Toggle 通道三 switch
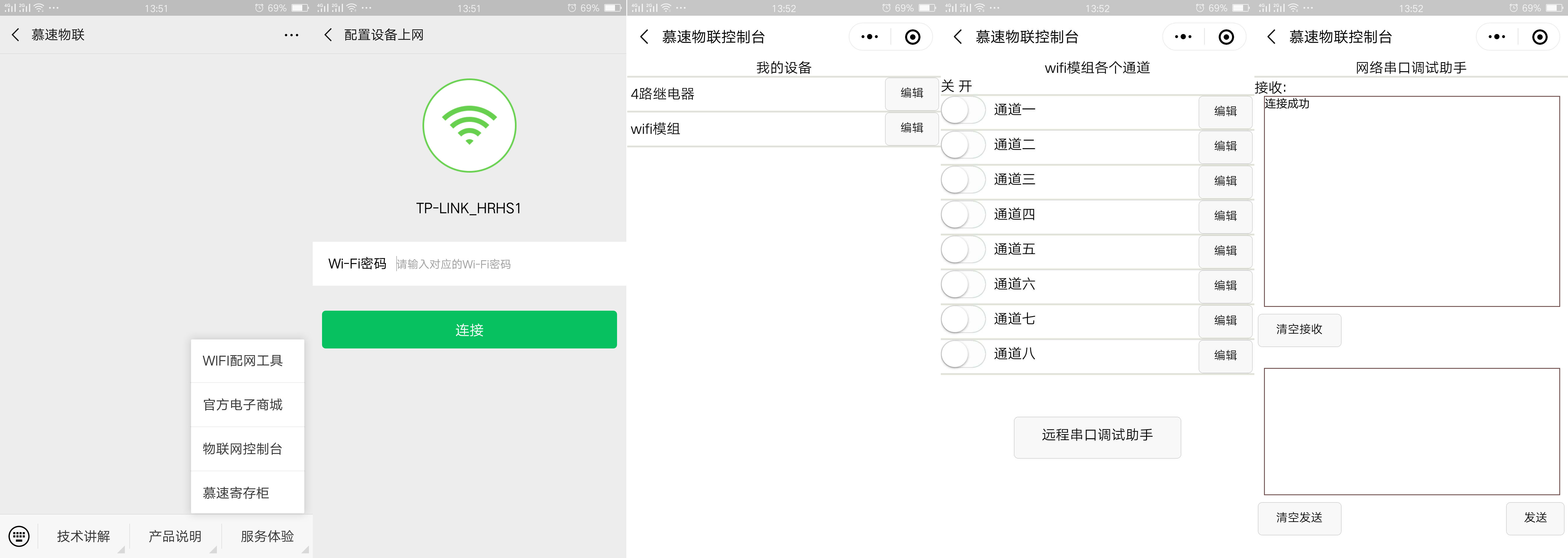Image resolution: width=1568 pixels, height=558 pixels. [963, 180]
